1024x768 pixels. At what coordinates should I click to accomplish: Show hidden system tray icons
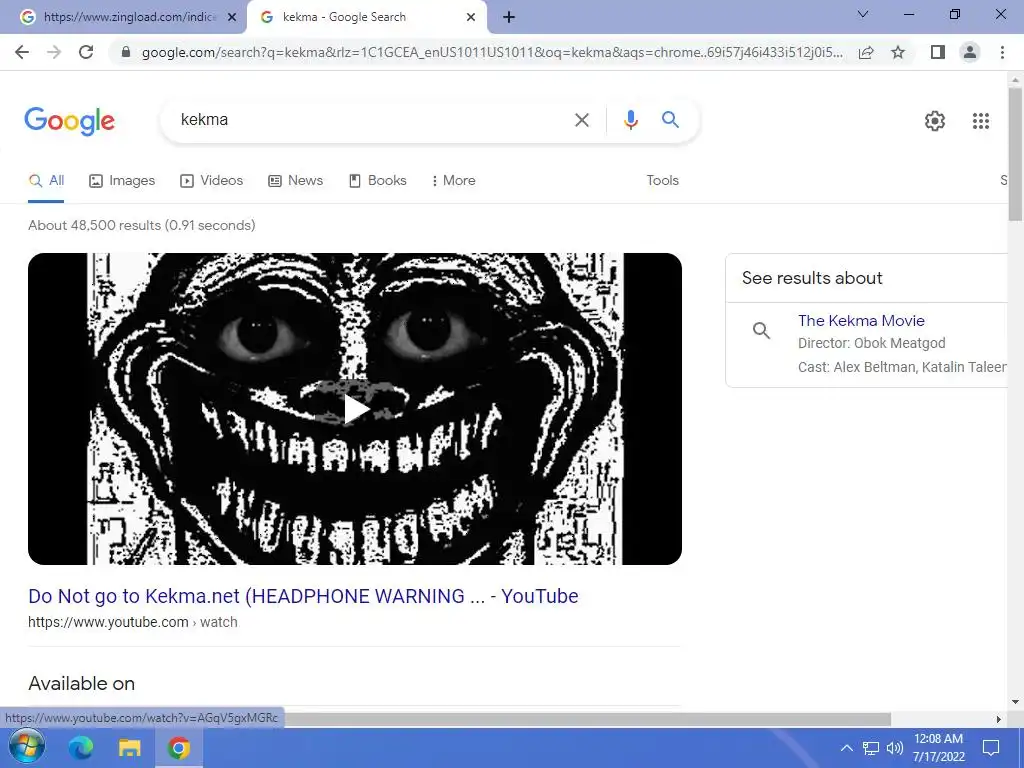point(846,748)
